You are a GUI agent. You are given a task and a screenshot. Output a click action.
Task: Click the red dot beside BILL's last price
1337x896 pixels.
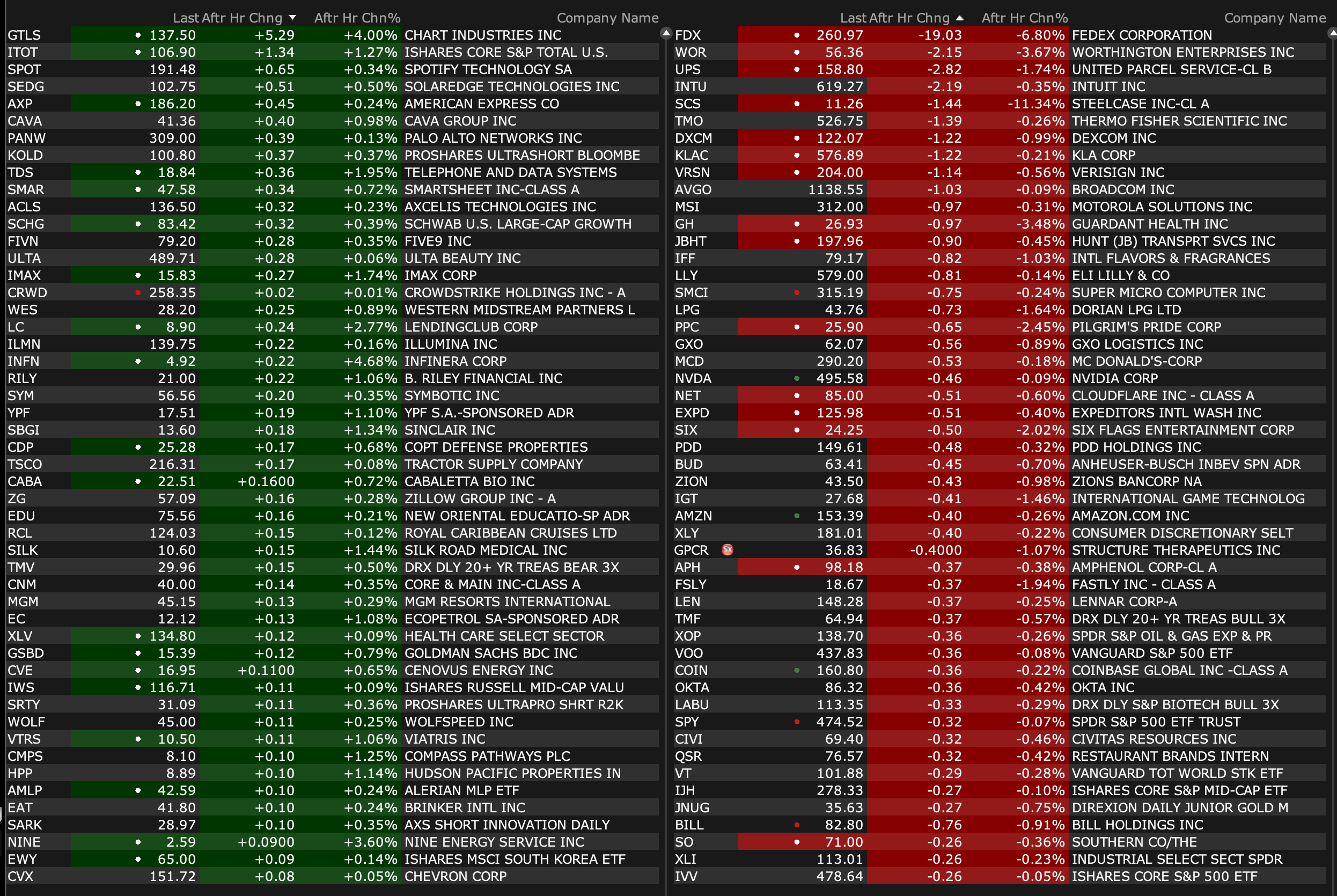coord(797,825)
